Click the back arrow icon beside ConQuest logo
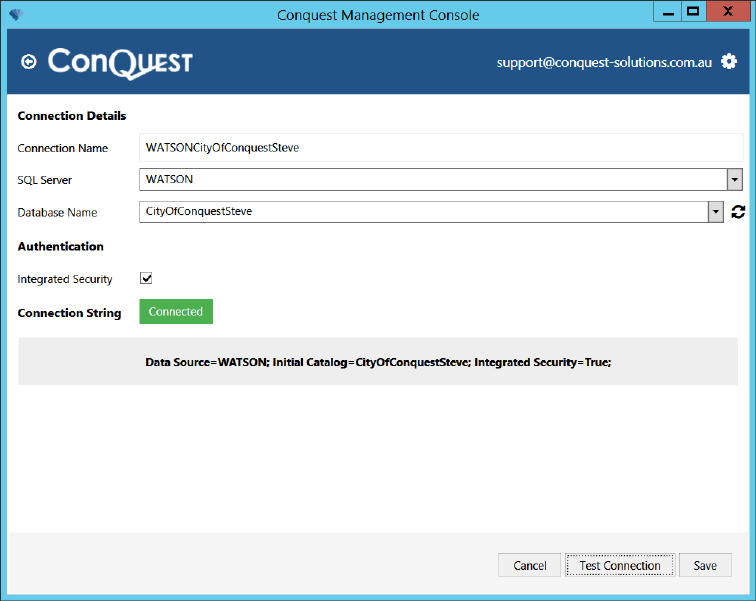The width and height of the screenshot is (756, 601). pos(29,62)
